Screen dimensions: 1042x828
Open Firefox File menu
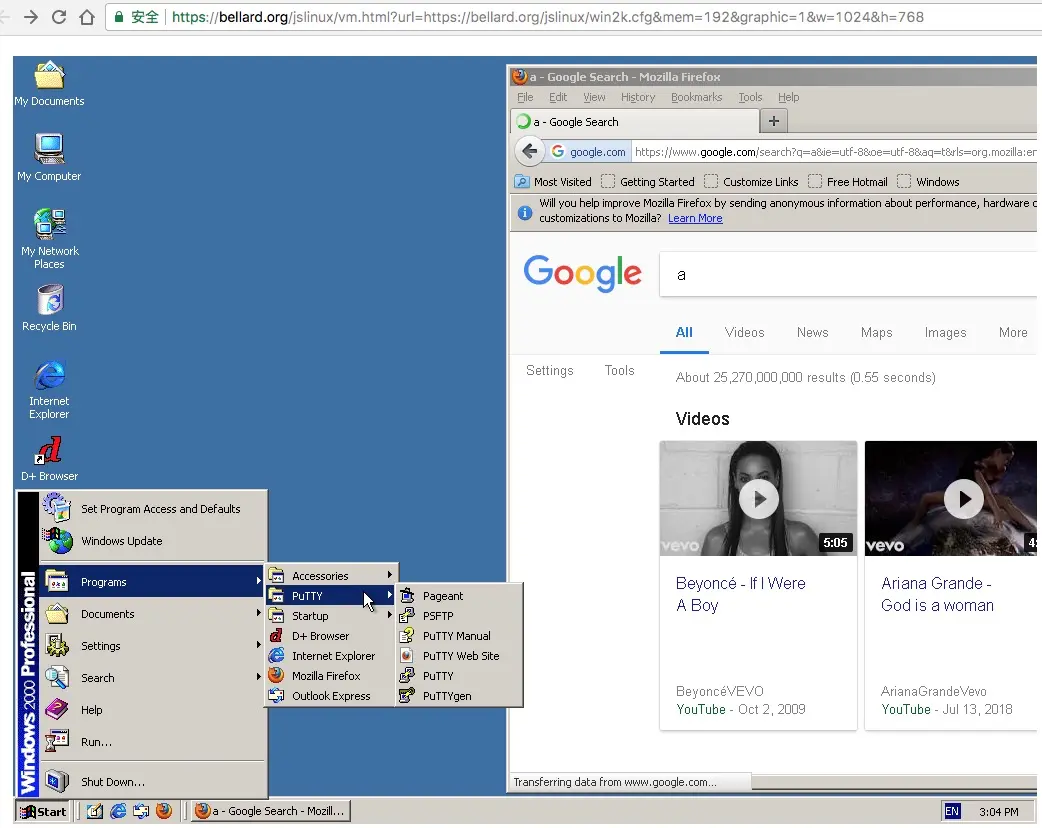click(x=525, y=97)
